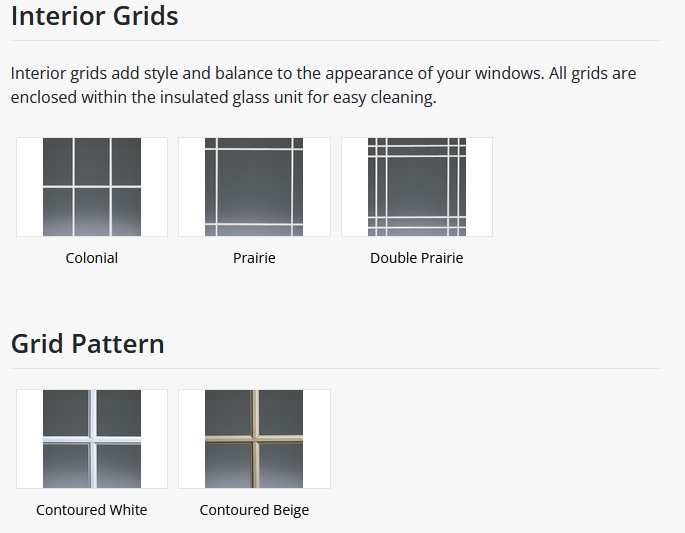Click the divider line under Grid Pattern
The width and height of the screenshot is (685, 533).
point(336,369)
